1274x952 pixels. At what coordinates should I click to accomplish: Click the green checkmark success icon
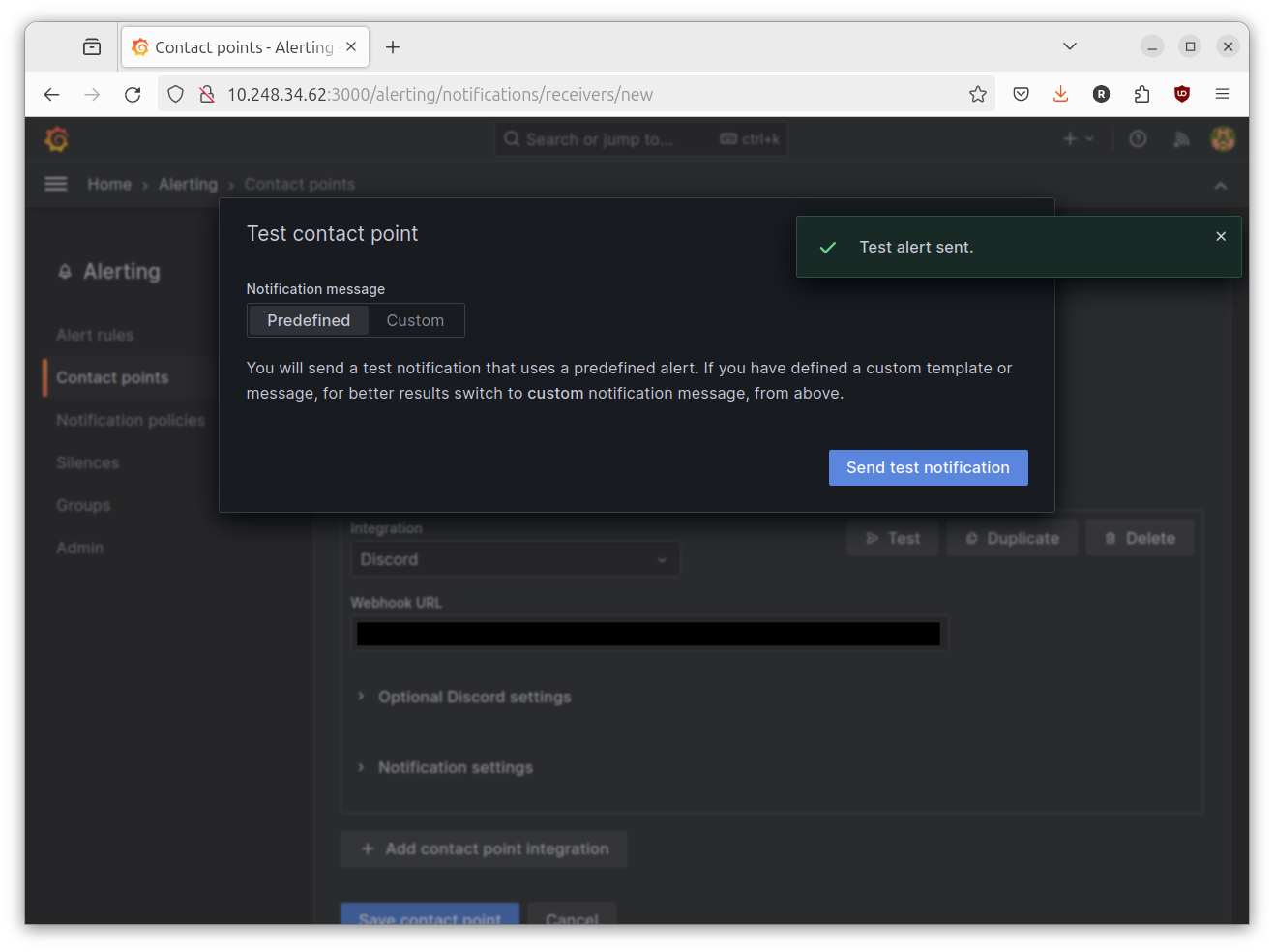[x=828, y=248]
